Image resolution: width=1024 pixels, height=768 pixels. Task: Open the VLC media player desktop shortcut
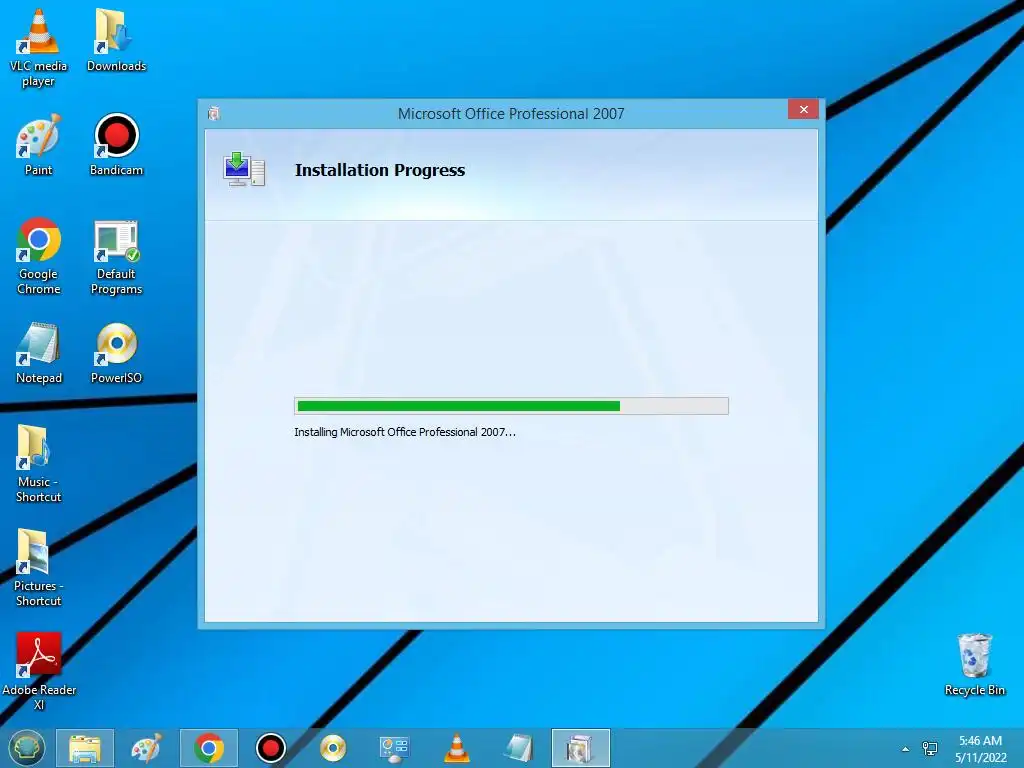pyautogui.click(x=39, y=48)
